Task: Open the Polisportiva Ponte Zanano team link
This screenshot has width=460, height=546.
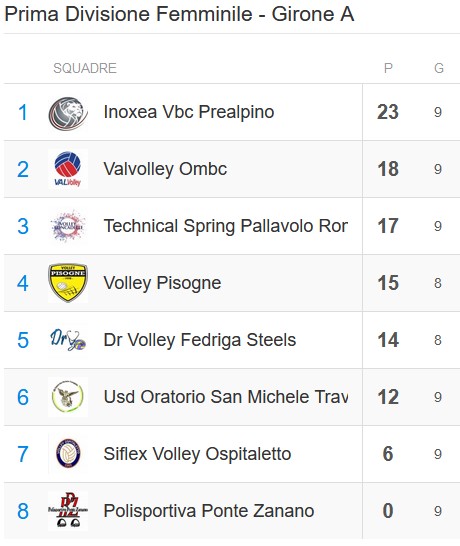Action: click(x=209, y=511)
